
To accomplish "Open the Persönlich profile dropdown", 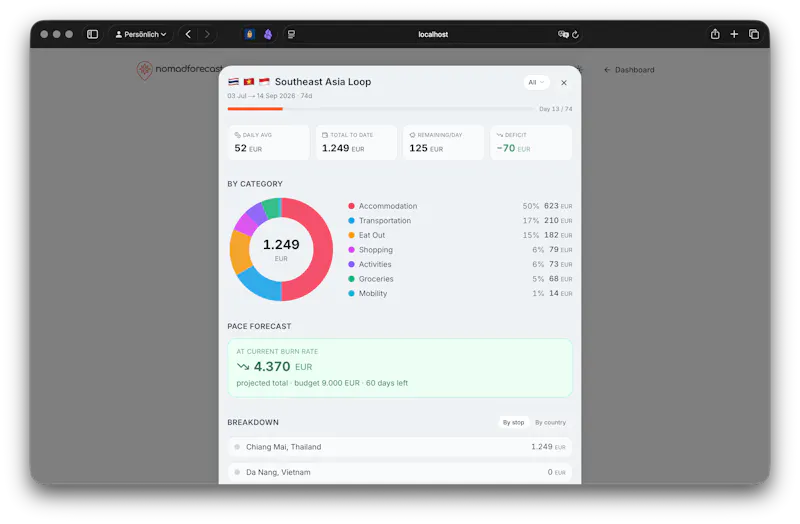I will click(140, 34).
